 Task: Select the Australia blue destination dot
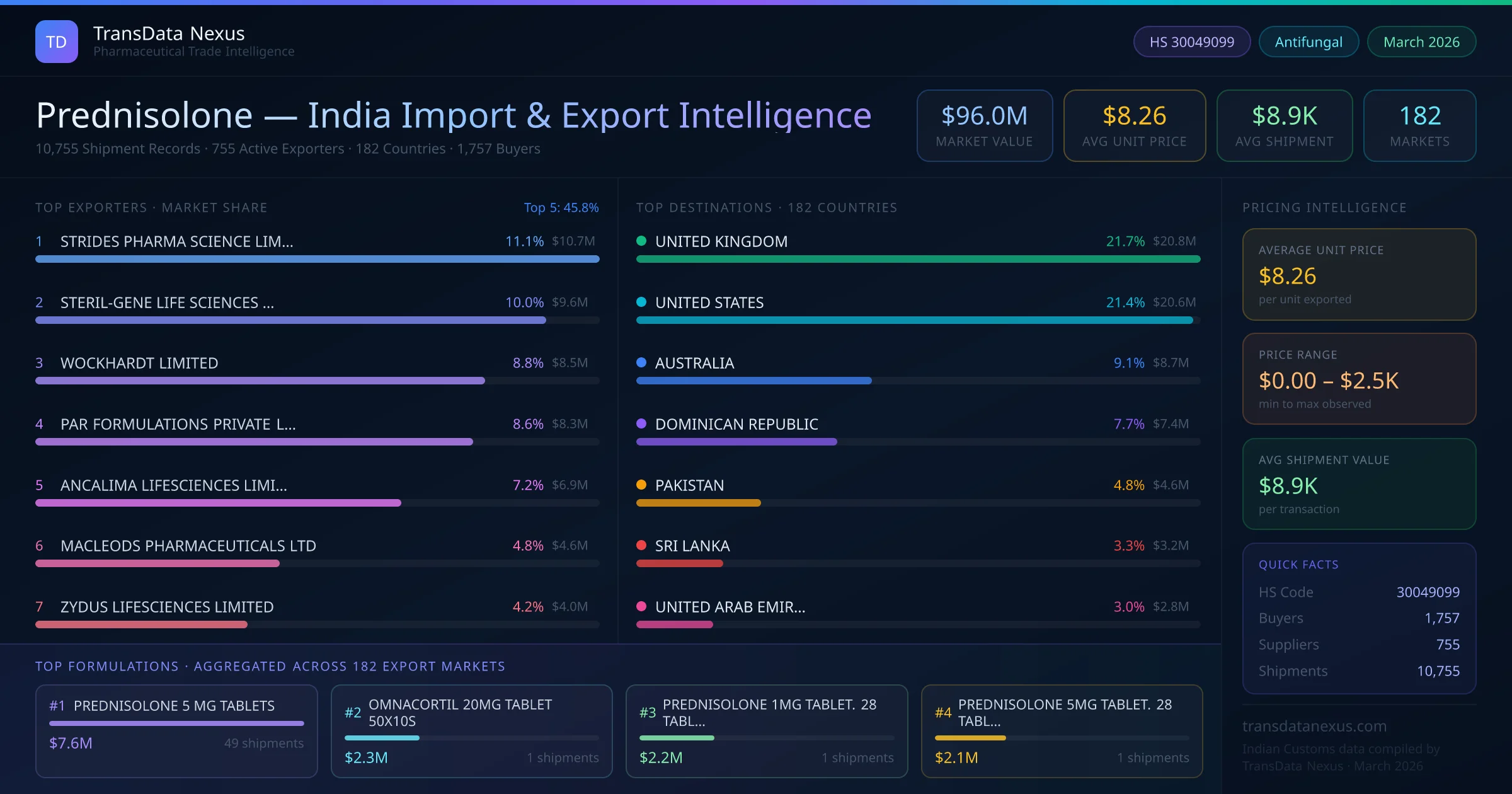tap(641, 362)
